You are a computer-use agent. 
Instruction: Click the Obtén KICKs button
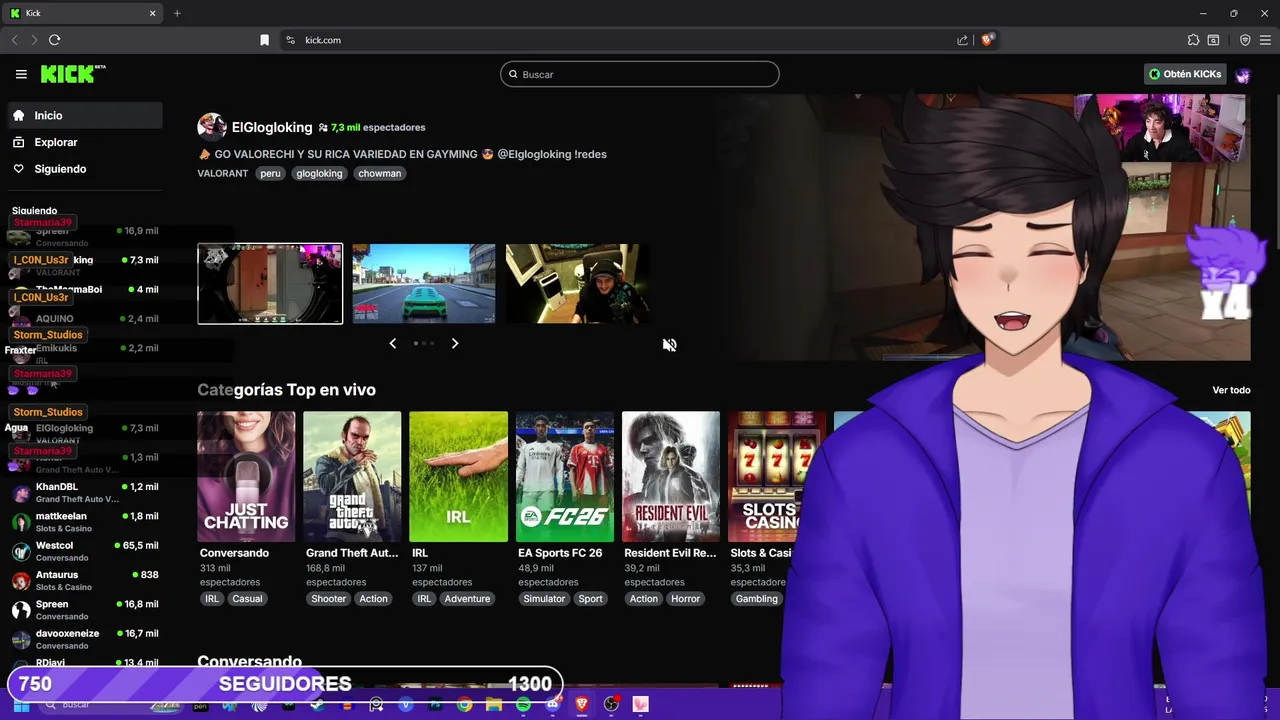pos(1185,74)
